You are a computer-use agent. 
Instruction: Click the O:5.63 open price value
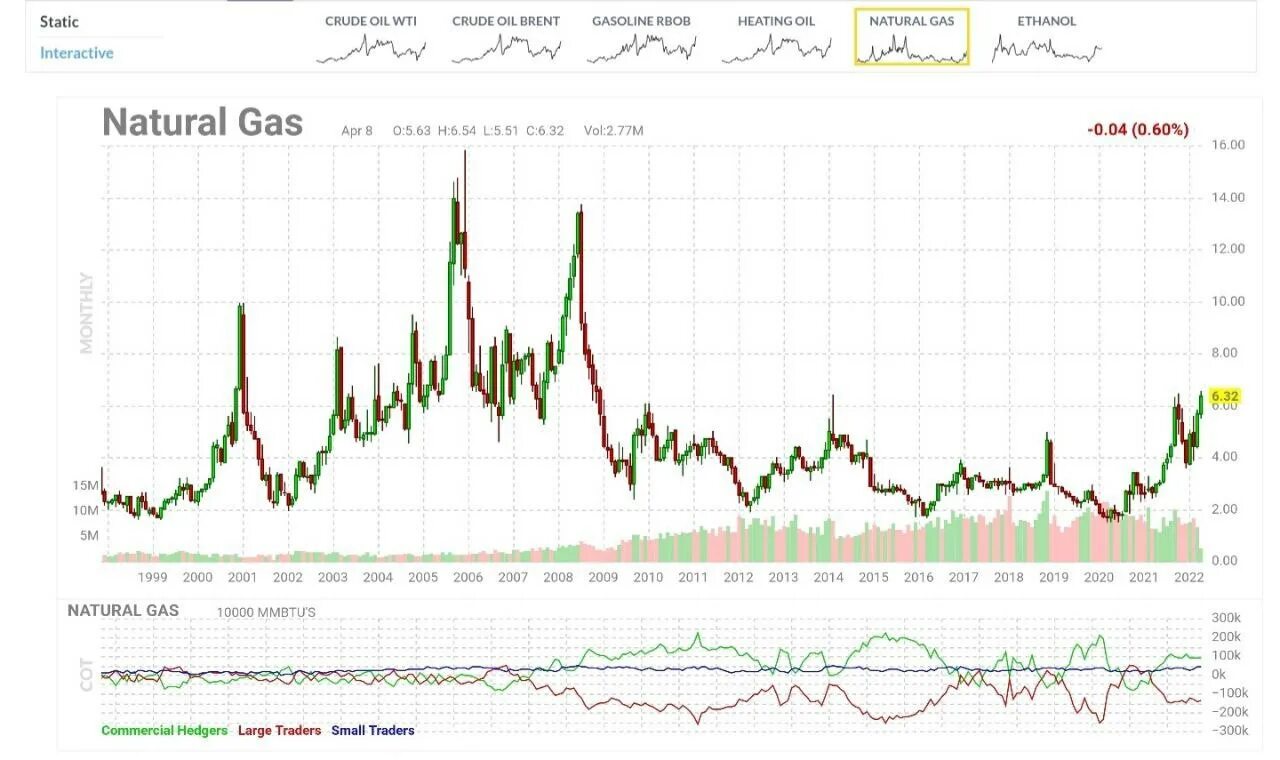pyautogui.click(x=411, y=131)
